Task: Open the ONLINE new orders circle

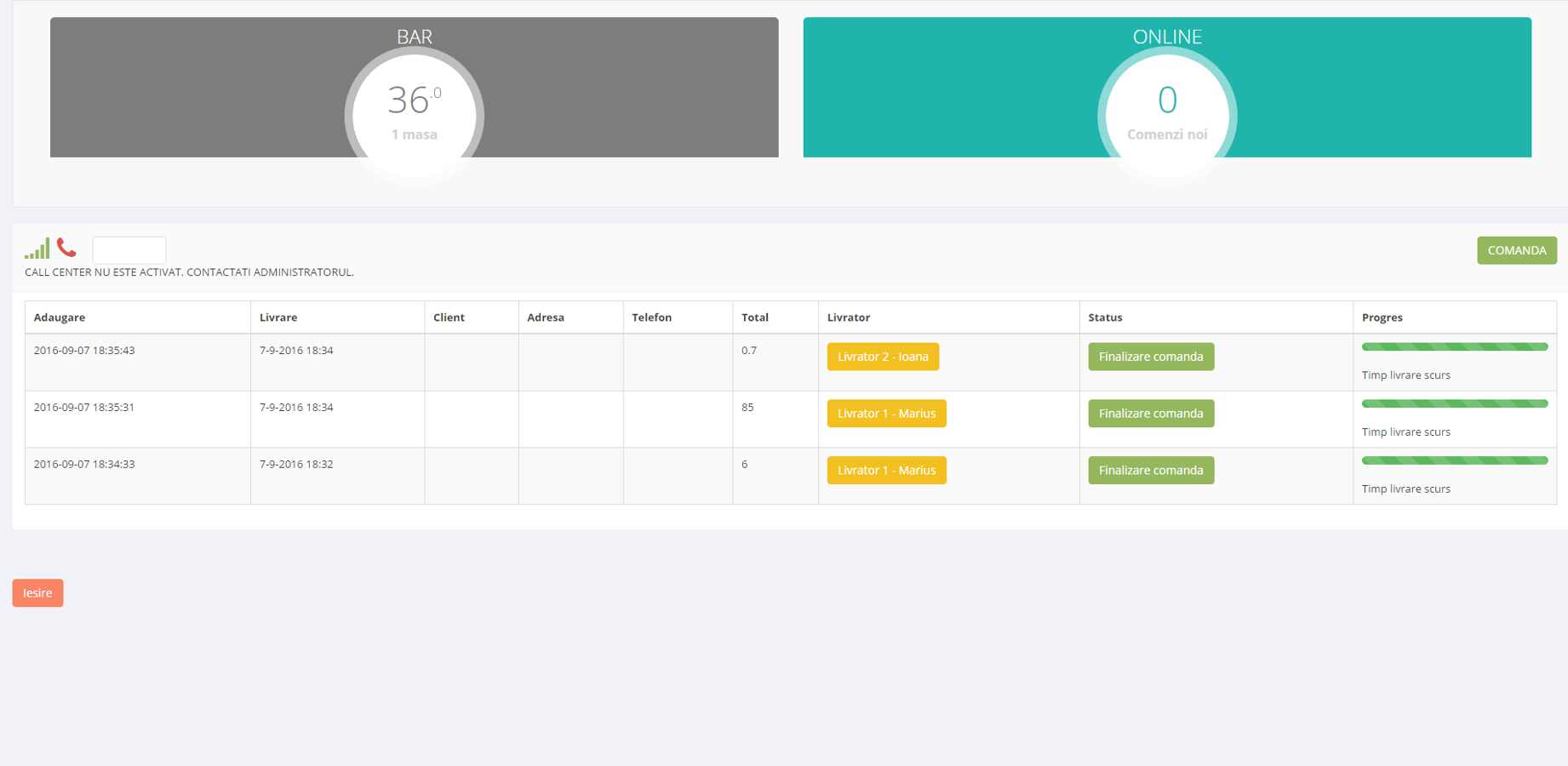Action: click(1167, 115)
